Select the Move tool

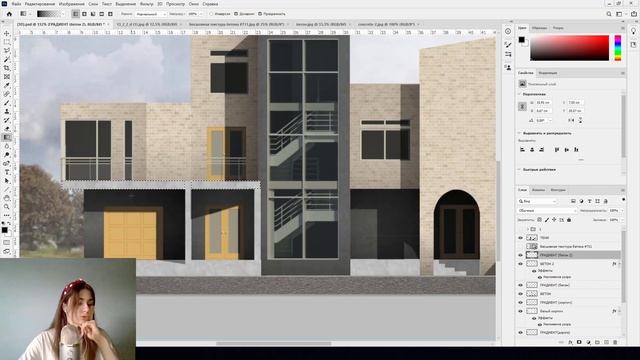(7, 33)
